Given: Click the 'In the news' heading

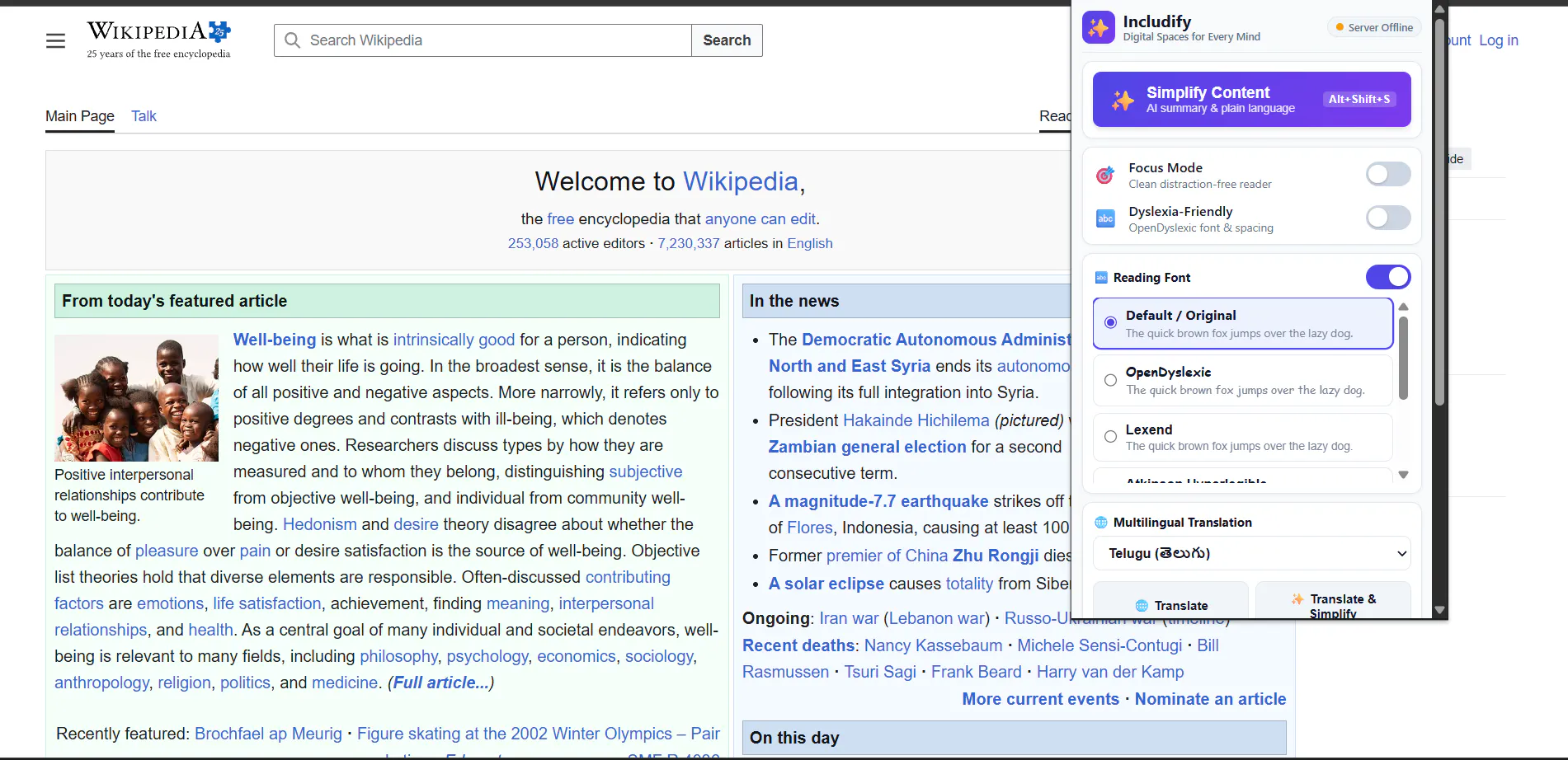Looking at the screenshot, I should [793, 301].
